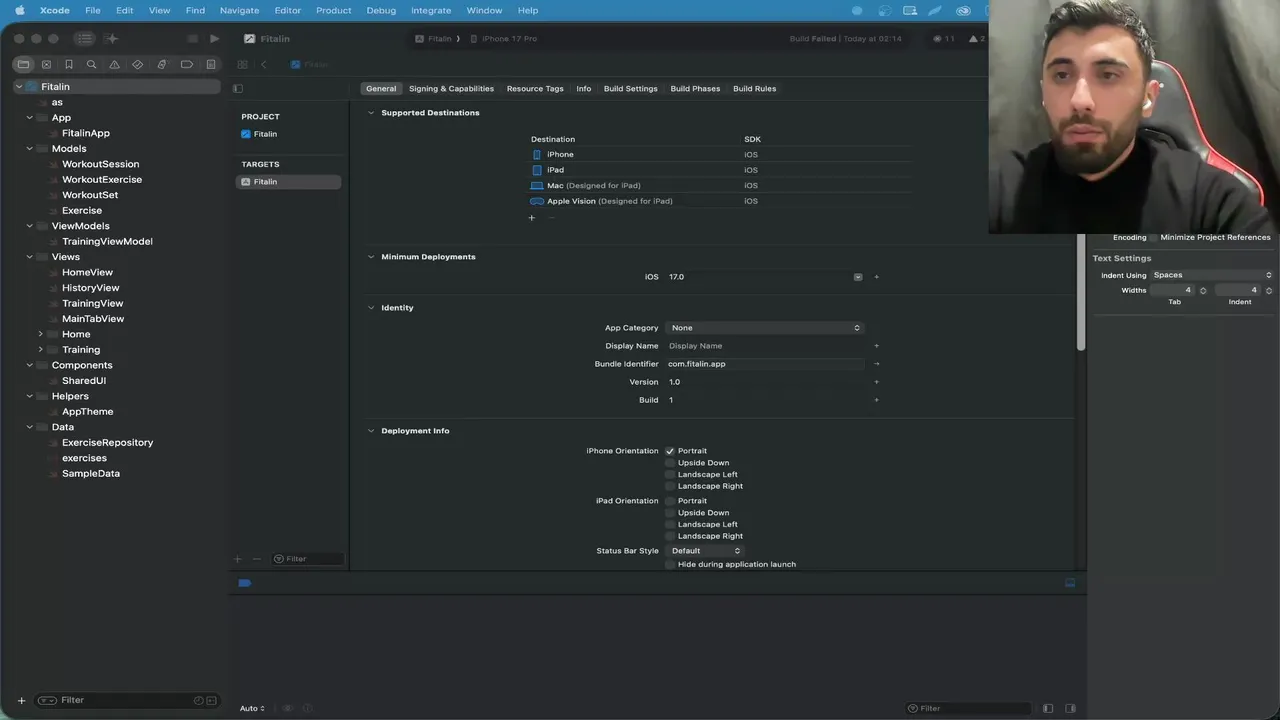Enable iPad Landscape Left orientation

coord(670,524)
